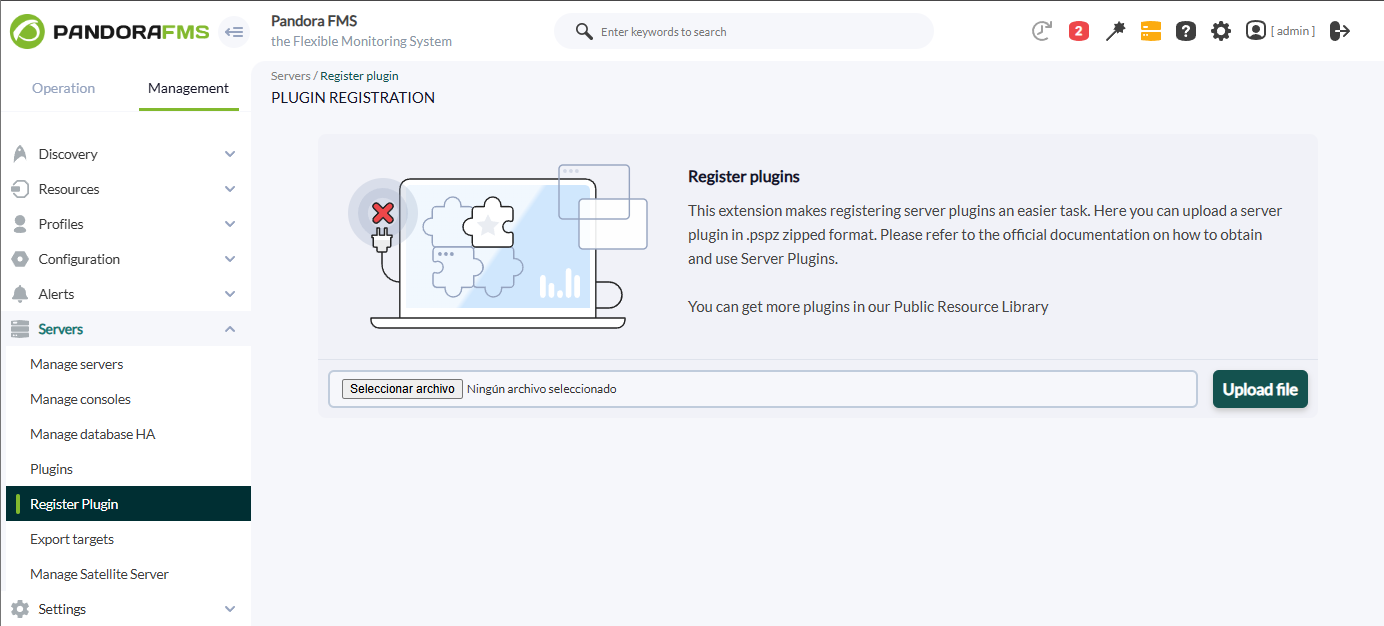The height and width of the screenshot is (626, 1384).
Task: Click the logout icon
Action: click(1340, 31)
